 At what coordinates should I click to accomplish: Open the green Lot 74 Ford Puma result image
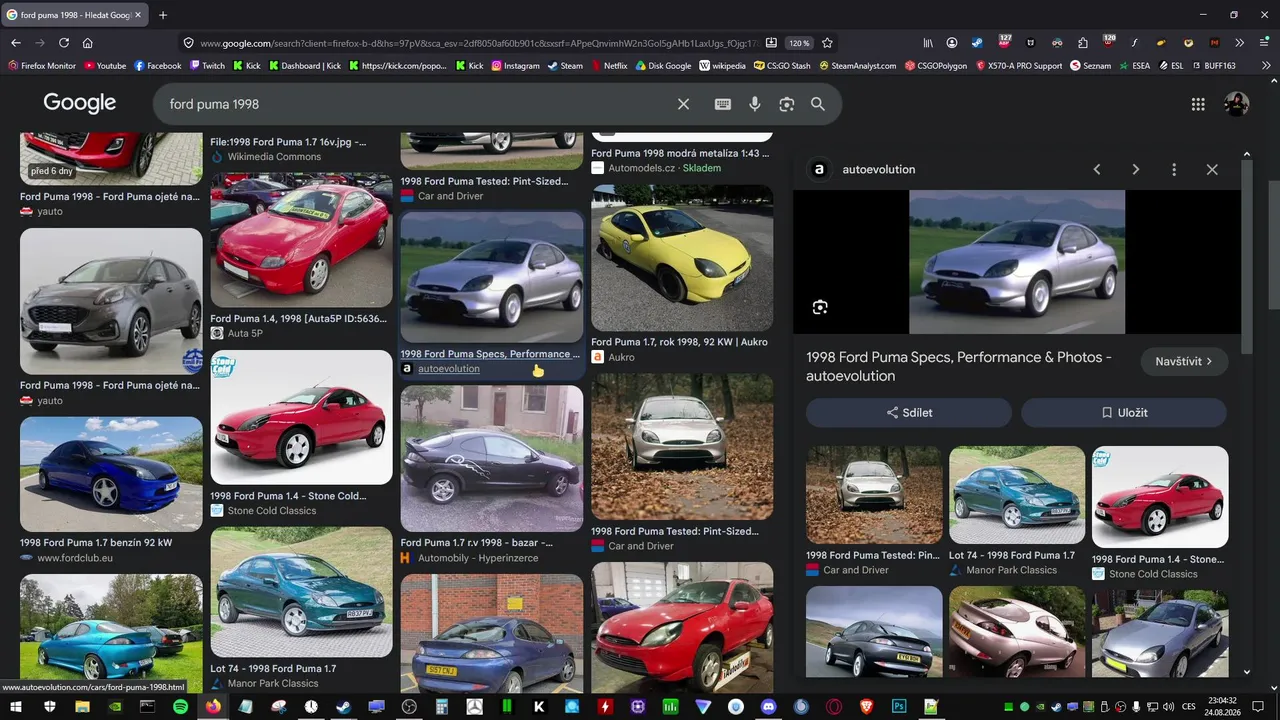pos(301,592)
